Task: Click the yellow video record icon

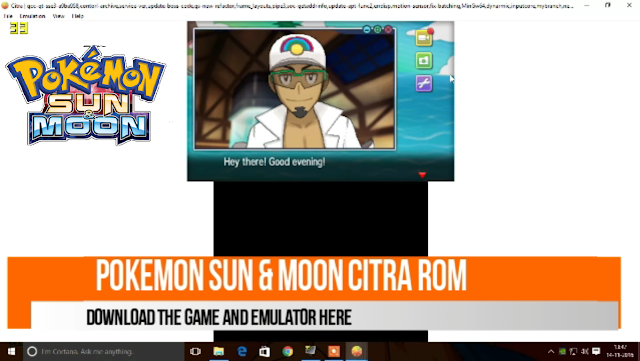Action: click(x=424, y=37)
